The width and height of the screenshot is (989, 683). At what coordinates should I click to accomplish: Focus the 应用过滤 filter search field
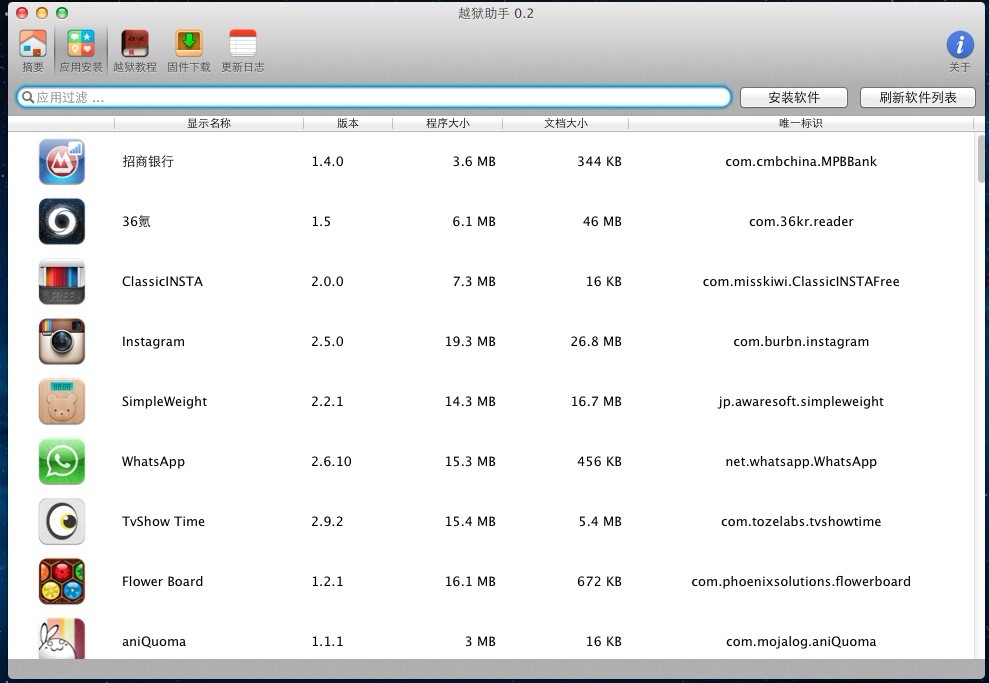(x=373, y=97)
